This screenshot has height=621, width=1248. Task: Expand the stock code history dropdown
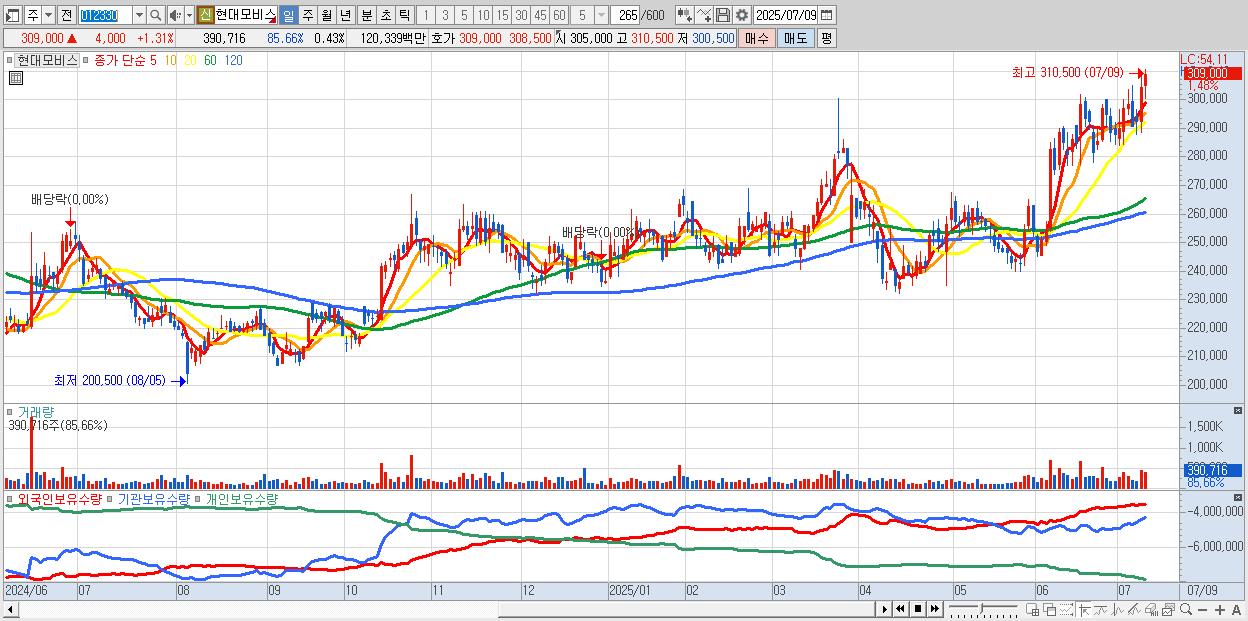click(139, 15)
